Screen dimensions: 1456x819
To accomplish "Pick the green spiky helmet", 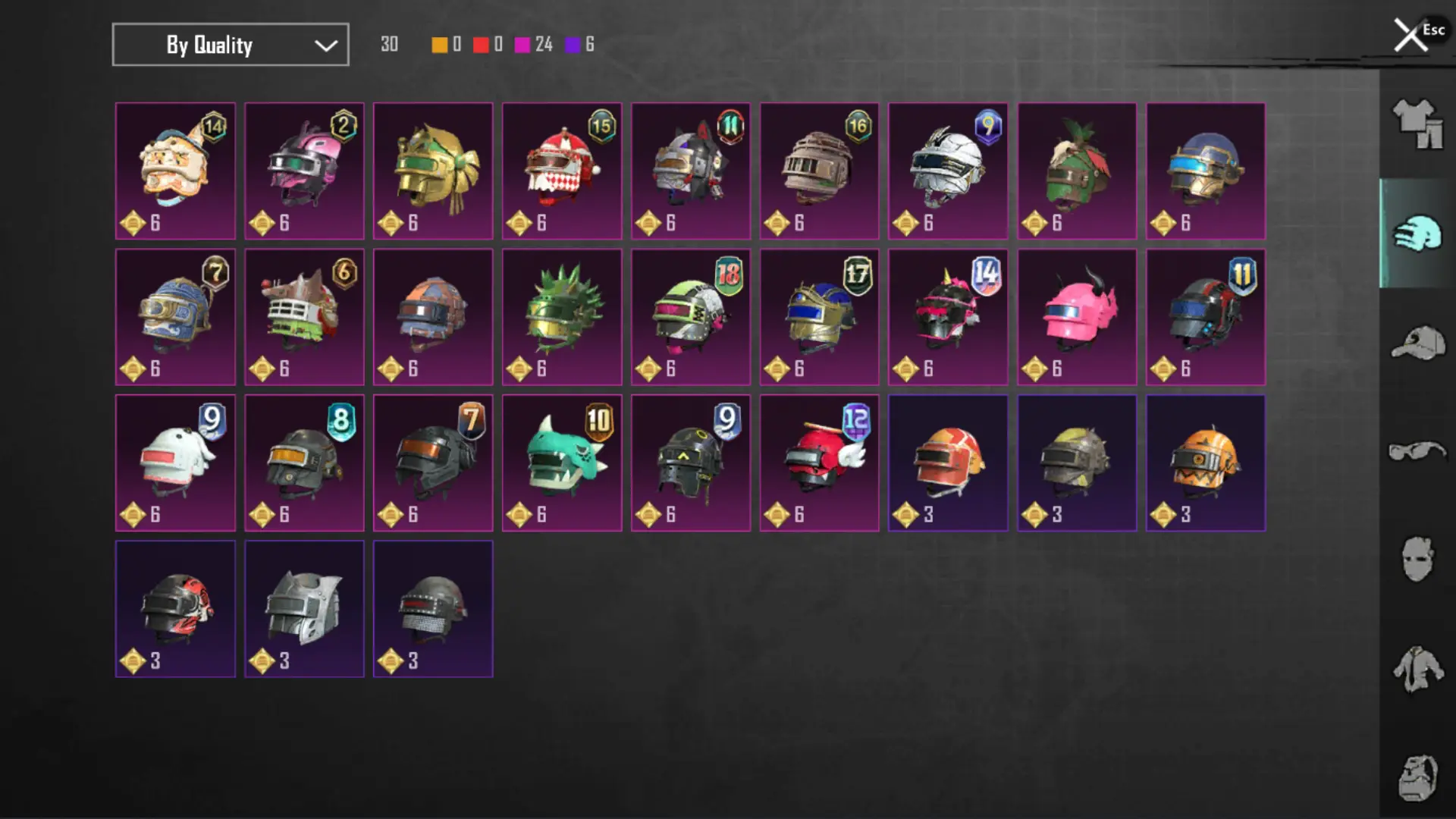I will pyautogui.click(x=562, y=317).
